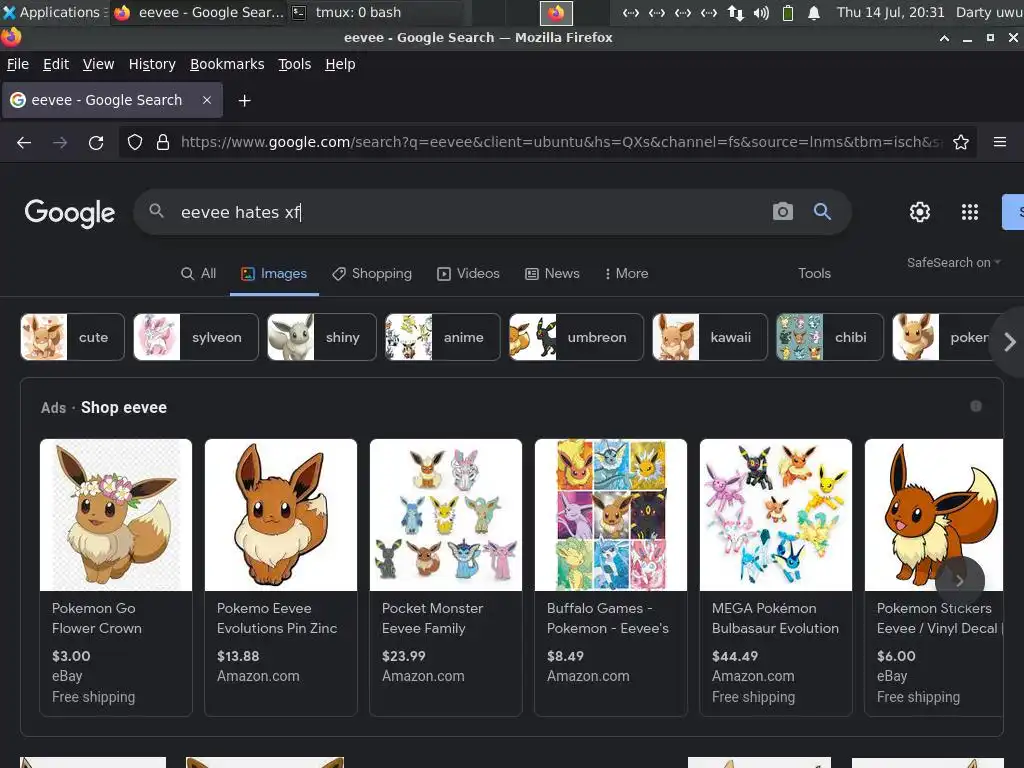Open the system volume control
1024x768 pixels.
761,12
